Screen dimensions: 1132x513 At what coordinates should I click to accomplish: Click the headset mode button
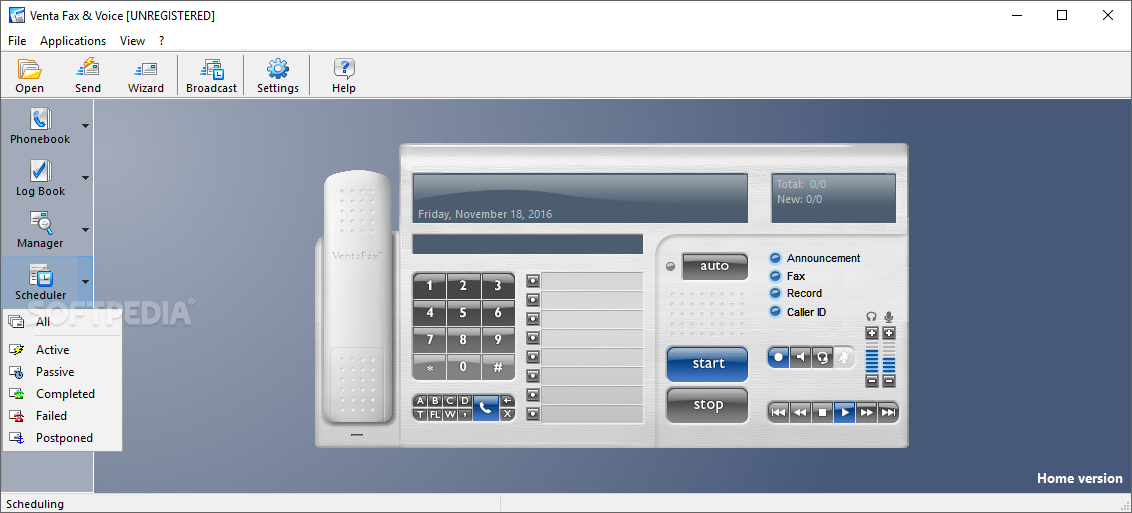(x=822, y=356)
